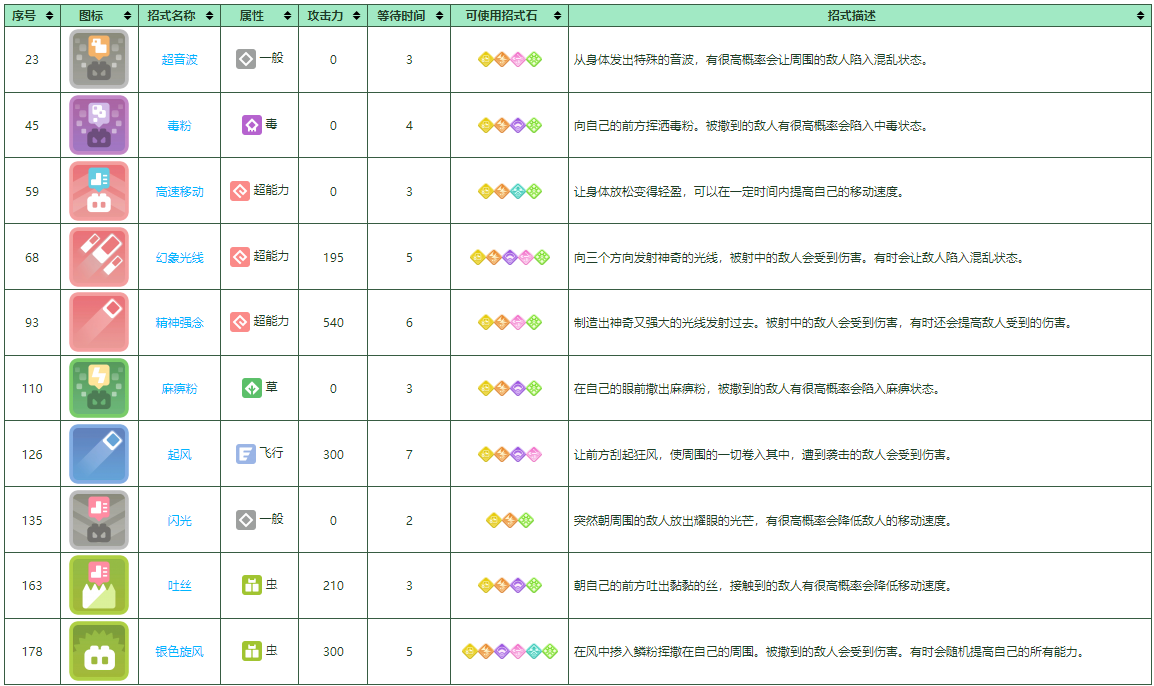
Task: Select attack value 195 cell
Action: (333, 257)
